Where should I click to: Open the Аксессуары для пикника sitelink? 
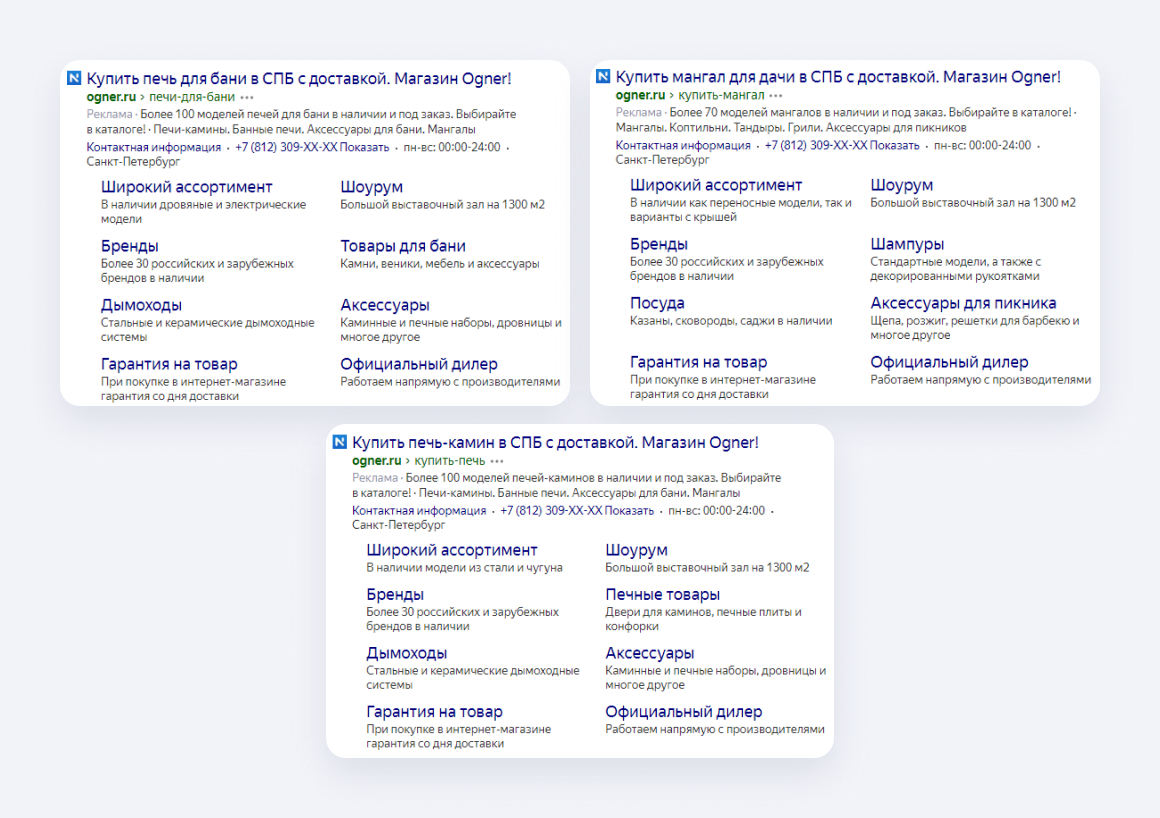point(963,303)
